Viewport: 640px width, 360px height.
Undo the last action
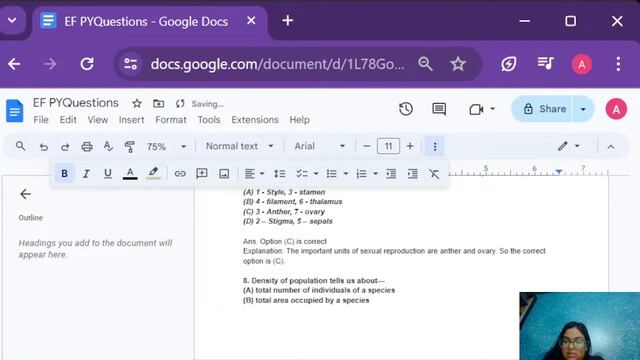tap(44, 147)
